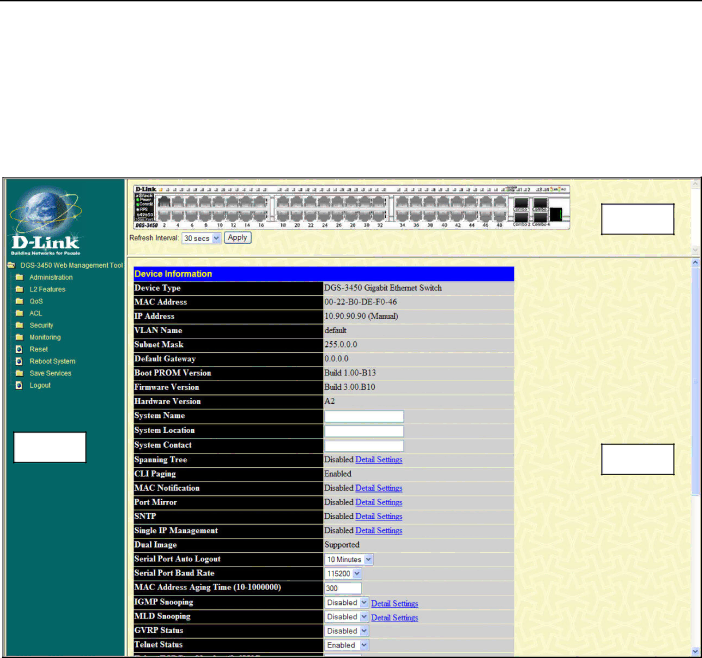Click the scroll up arrow of the main panel
This screenshot has height=658, width=702.
[695, 263]
